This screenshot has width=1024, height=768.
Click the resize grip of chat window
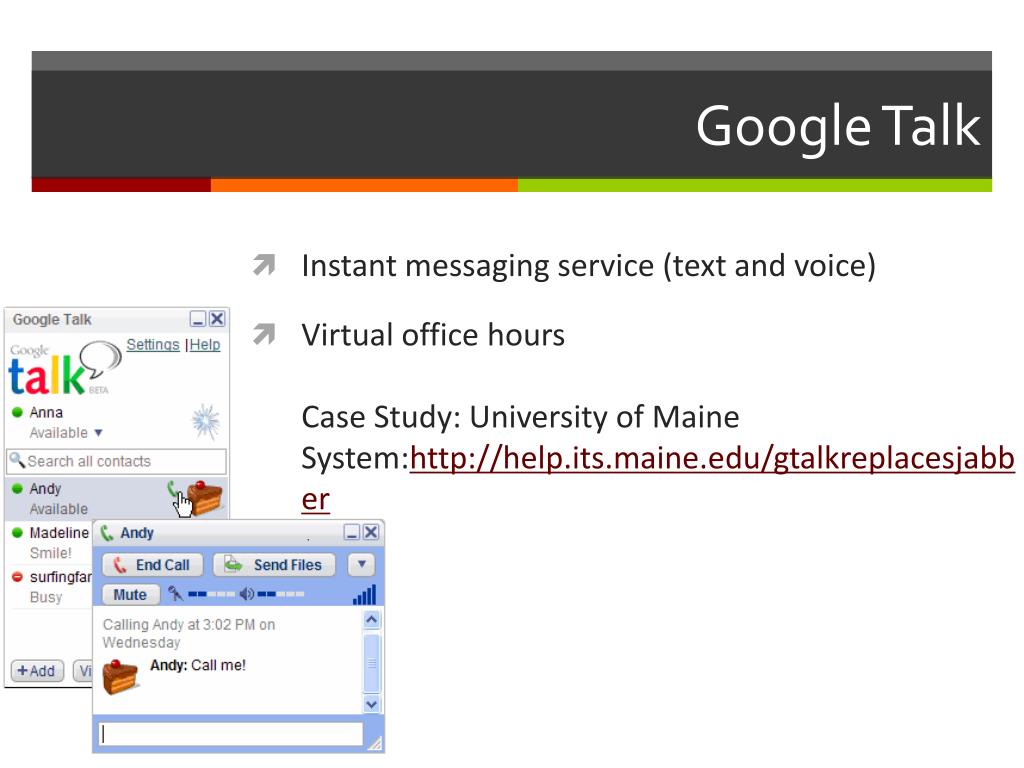pos(374,743)
